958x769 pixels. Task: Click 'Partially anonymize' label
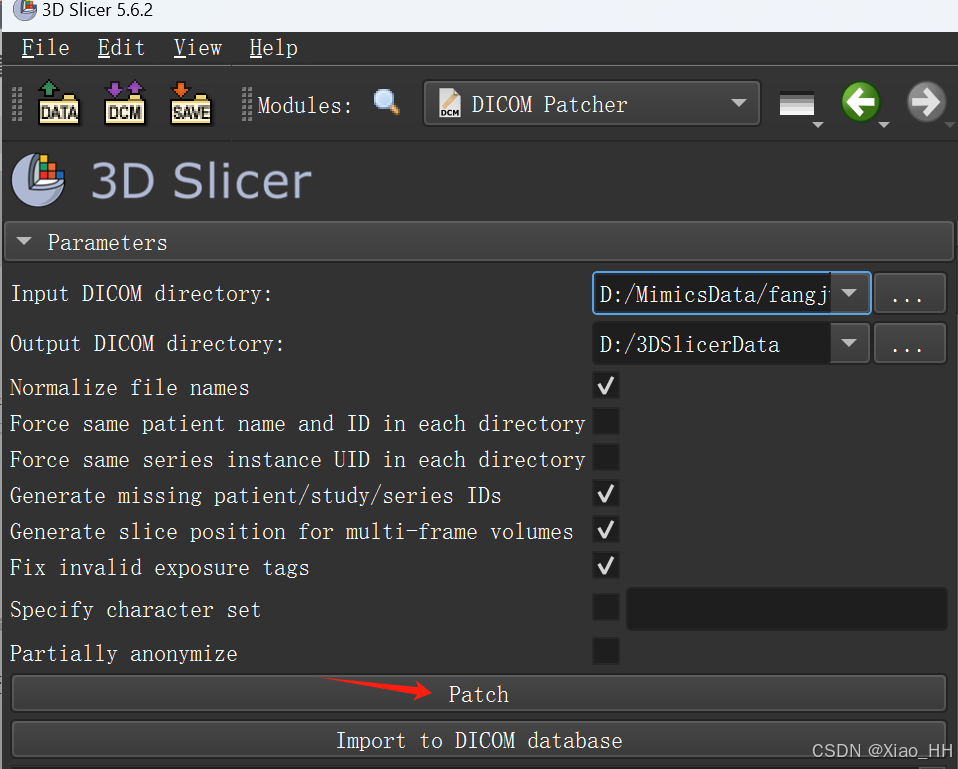124,654
